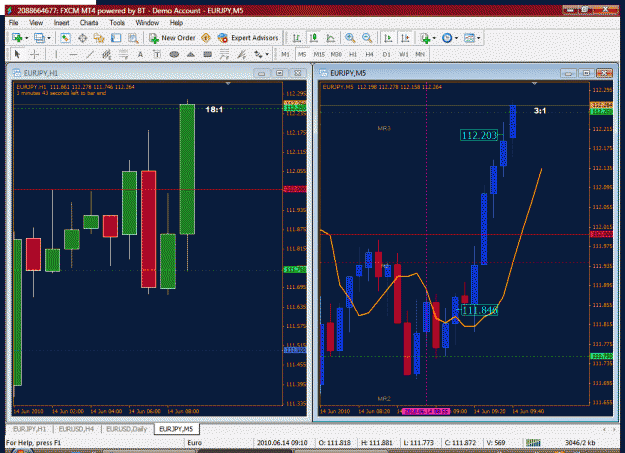Toggle Chart Shift from the right border
This screenshot has width=625, height=453.
pyautogui.click(x=405, y=38)
